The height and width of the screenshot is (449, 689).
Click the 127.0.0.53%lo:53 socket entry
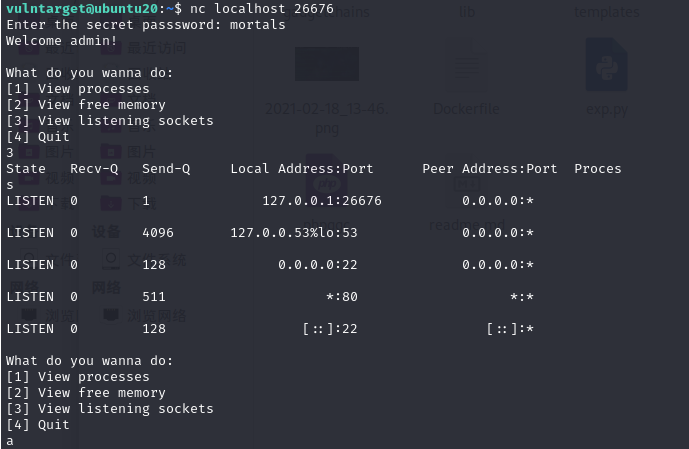294,233
